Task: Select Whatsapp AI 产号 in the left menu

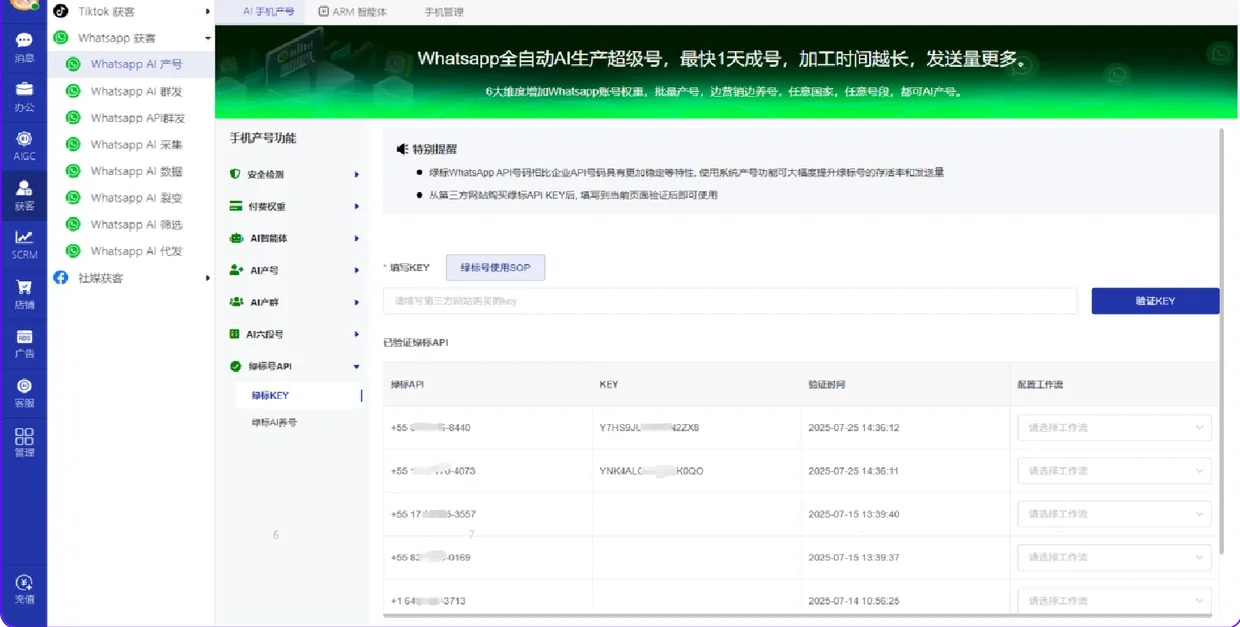Action: coord(128,64)
